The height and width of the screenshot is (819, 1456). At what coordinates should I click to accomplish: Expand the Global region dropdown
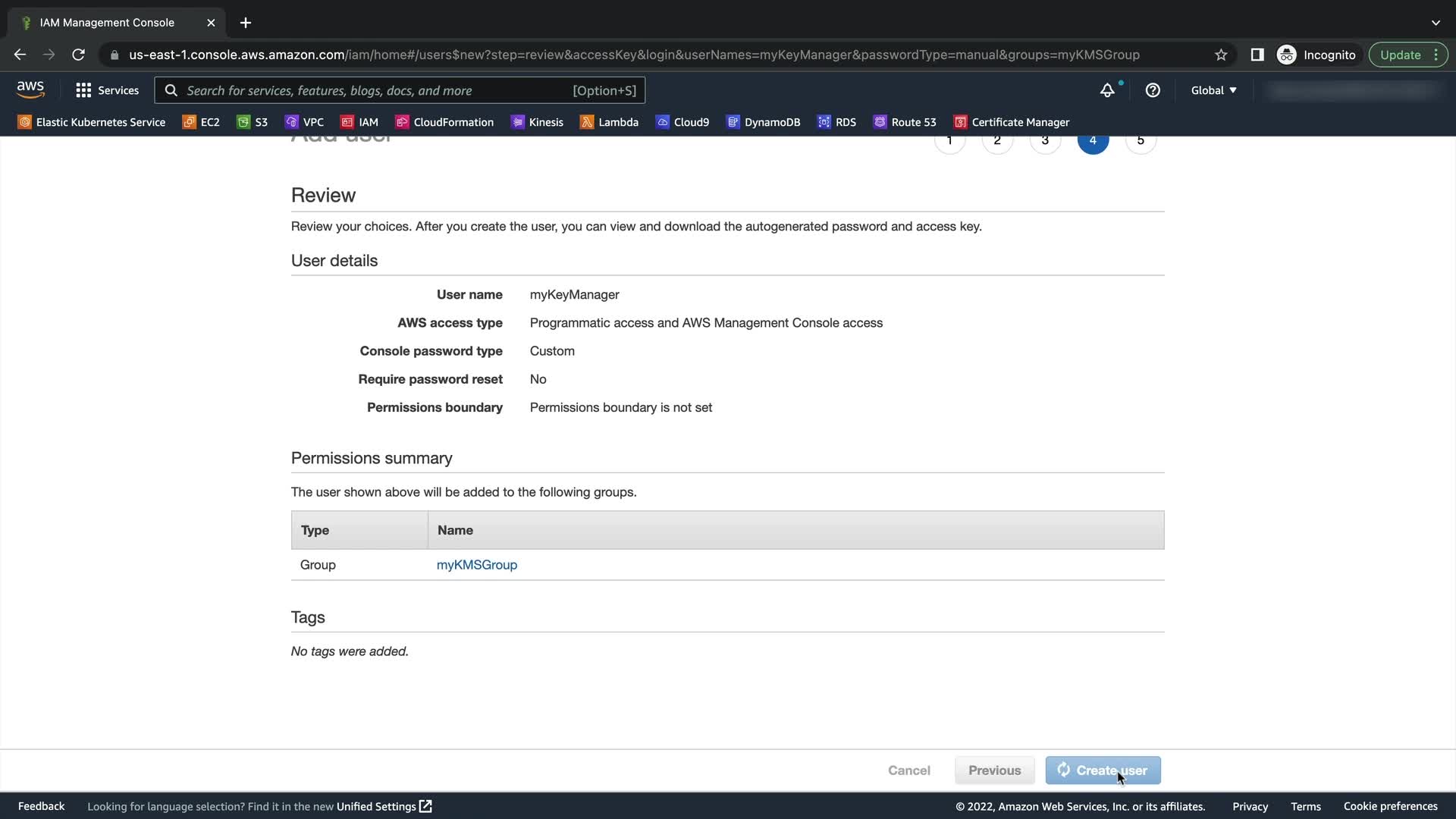(x=1213, y=90)
